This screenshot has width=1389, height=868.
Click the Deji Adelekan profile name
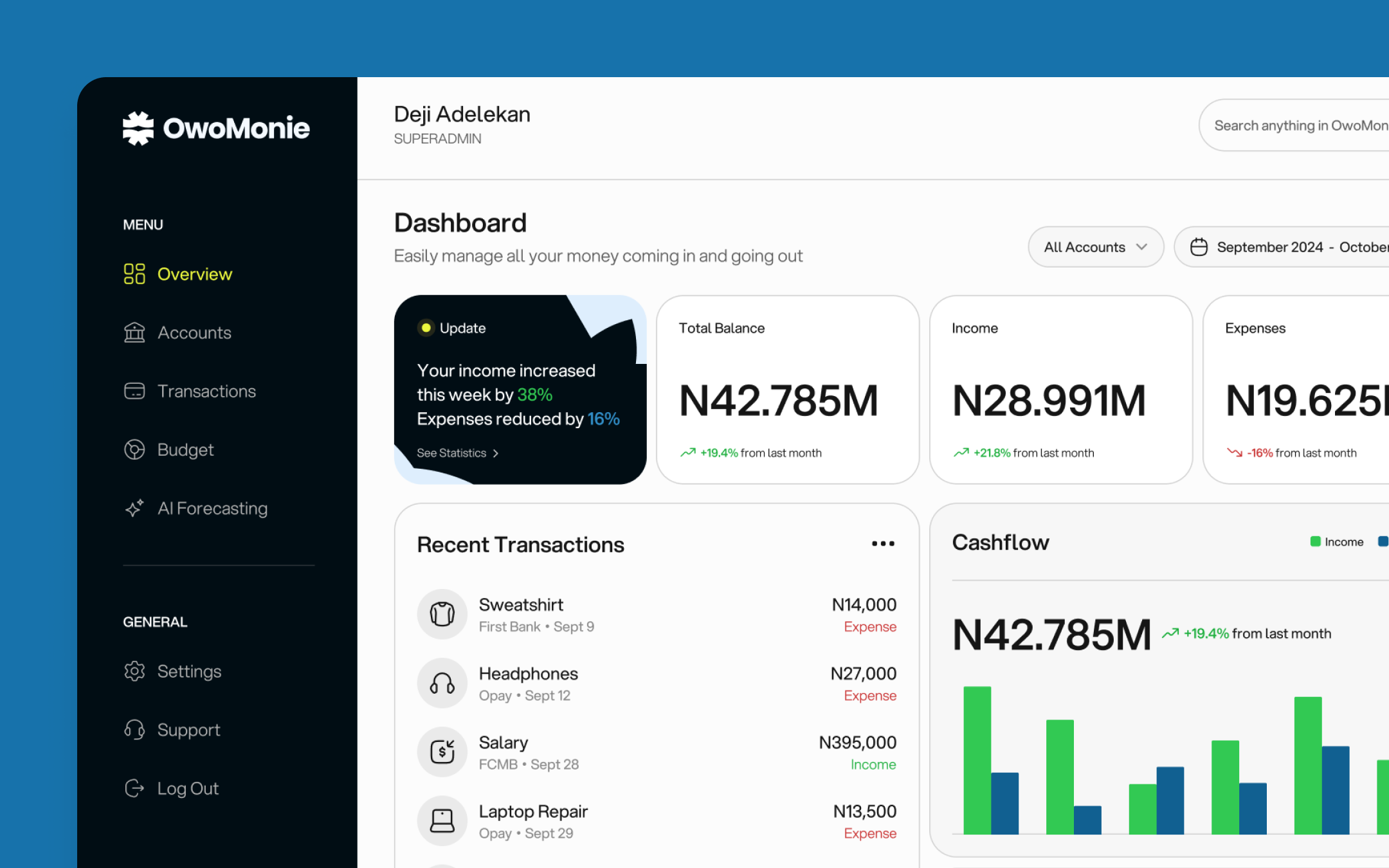click(x=462, y=114)
